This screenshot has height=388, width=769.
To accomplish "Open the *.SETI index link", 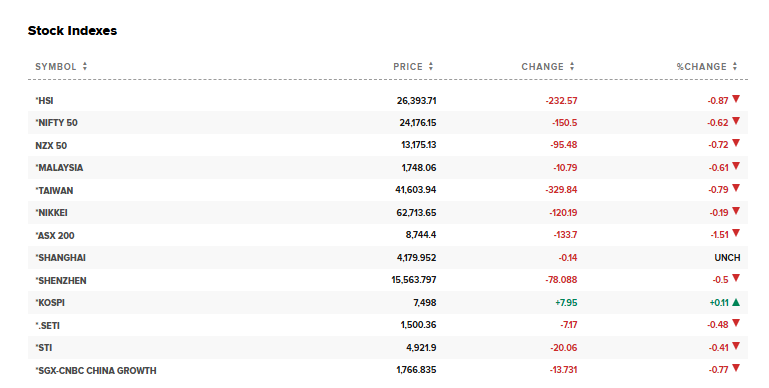I will 48,325.
